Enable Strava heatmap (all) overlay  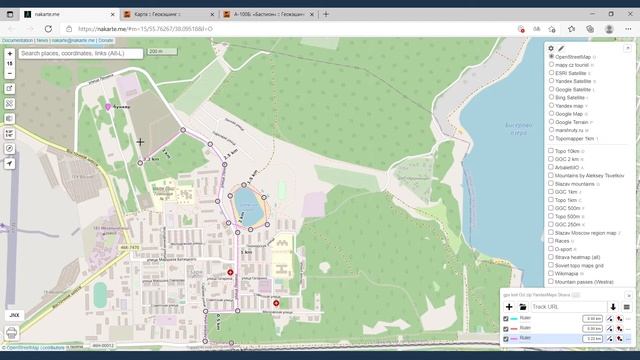[x=551, y=257]
